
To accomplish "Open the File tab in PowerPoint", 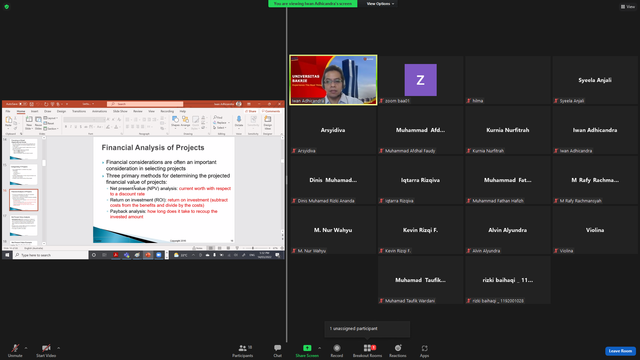I will point(8,111).
